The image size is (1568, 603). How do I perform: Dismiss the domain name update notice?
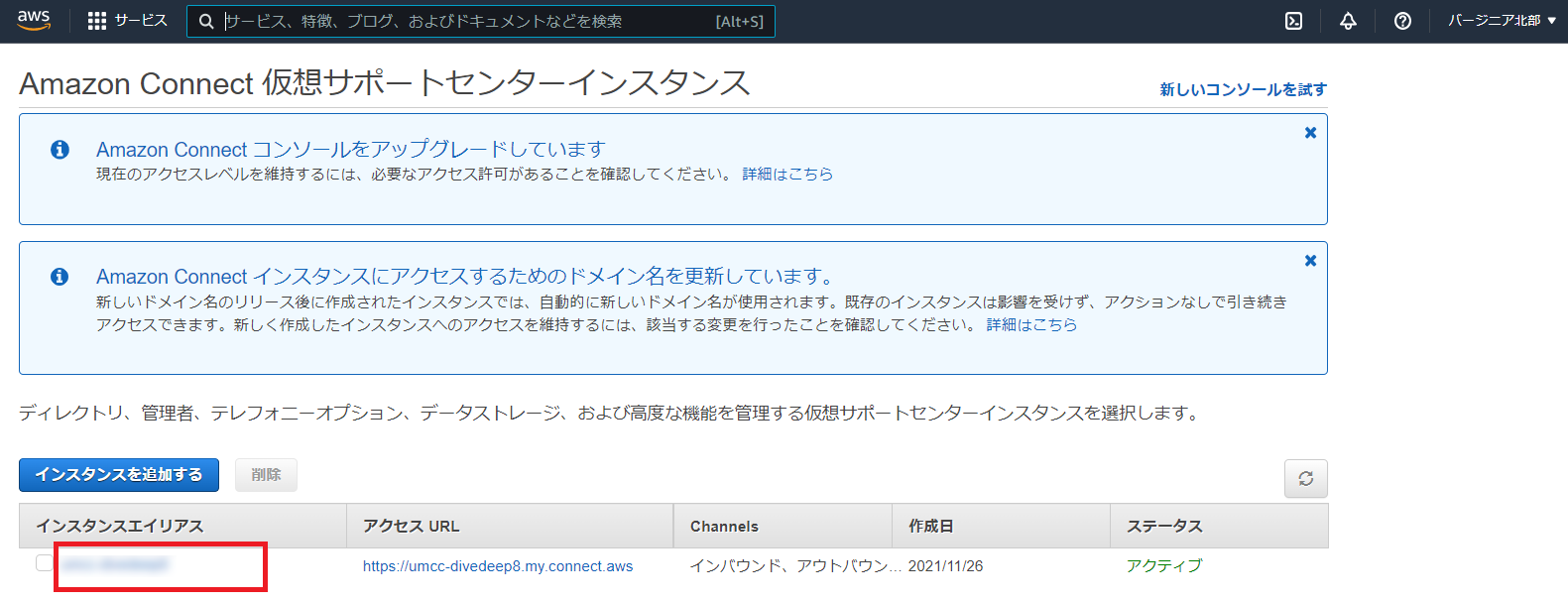(1310, 261)
